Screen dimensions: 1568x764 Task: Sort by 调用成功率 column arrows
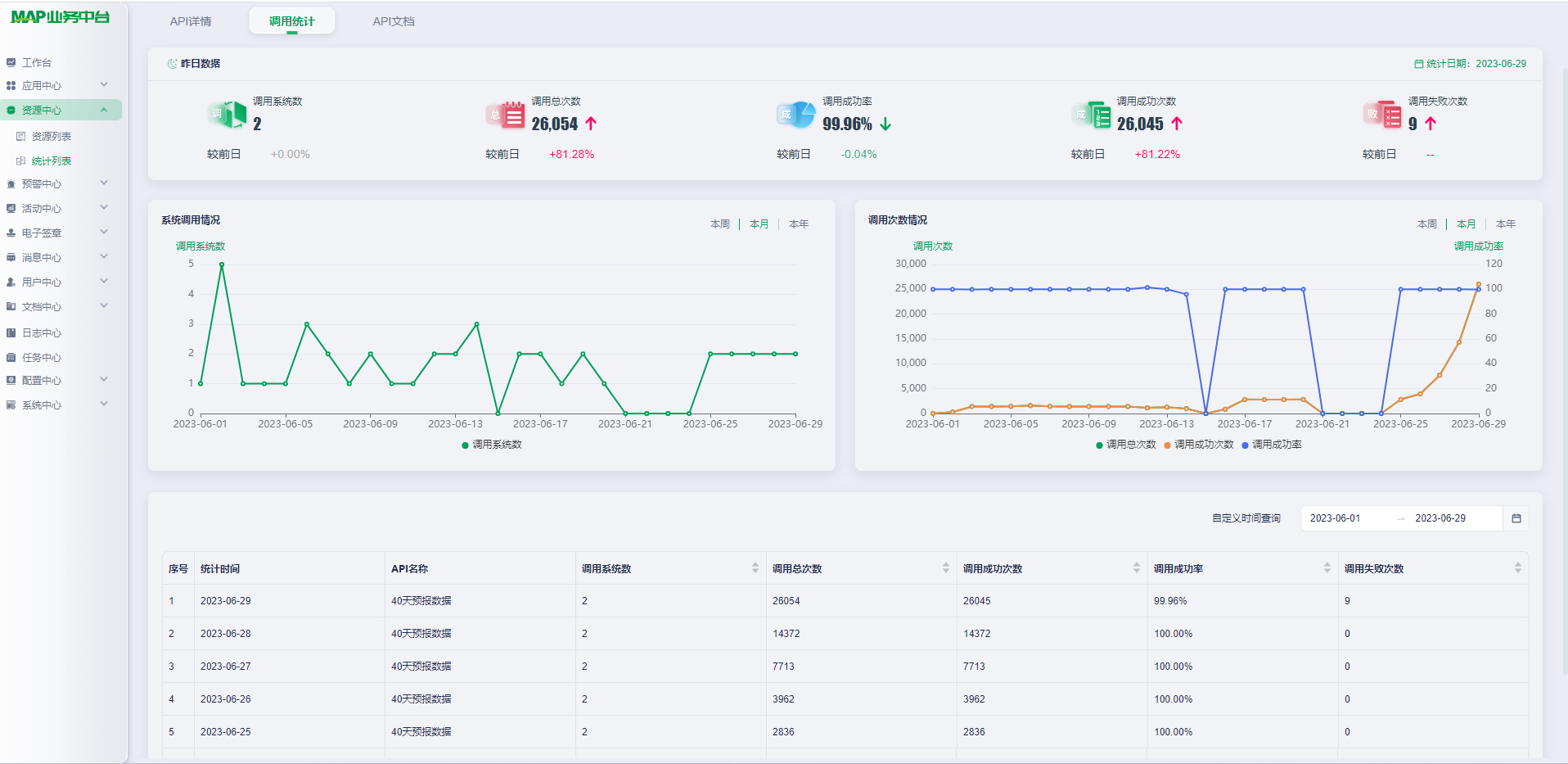point(1327,567)
